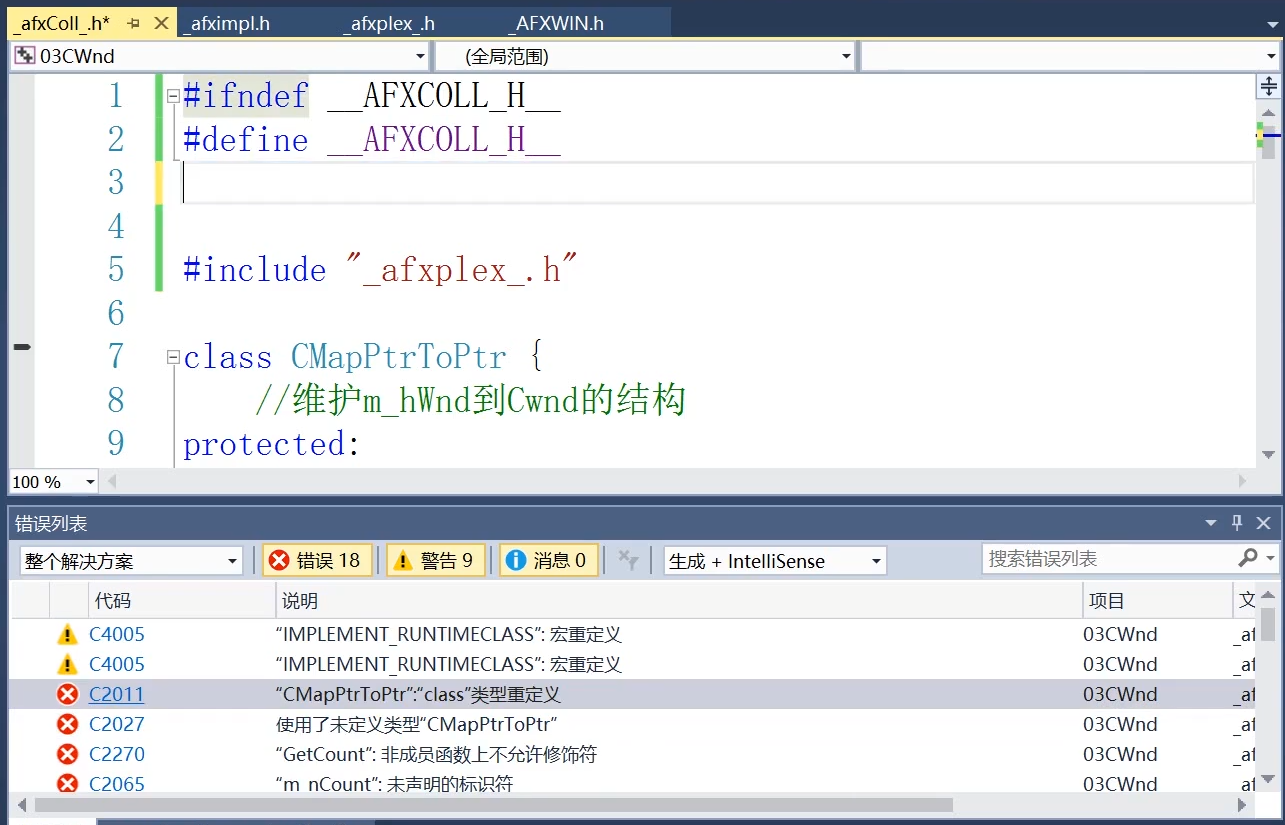Toggle the 消息 0 filter
The image size is (1285, 825).
[548, 560]
